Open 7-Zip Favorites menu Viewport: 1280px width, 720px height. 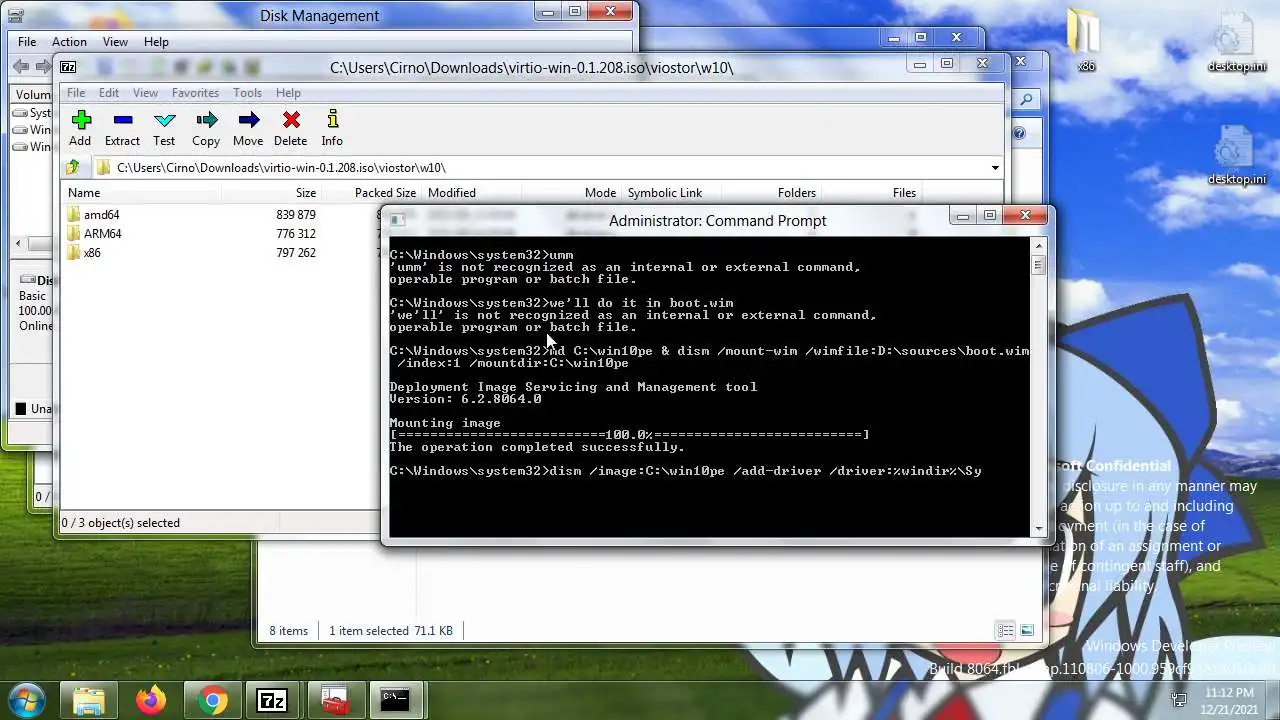[x=195, y=93]
